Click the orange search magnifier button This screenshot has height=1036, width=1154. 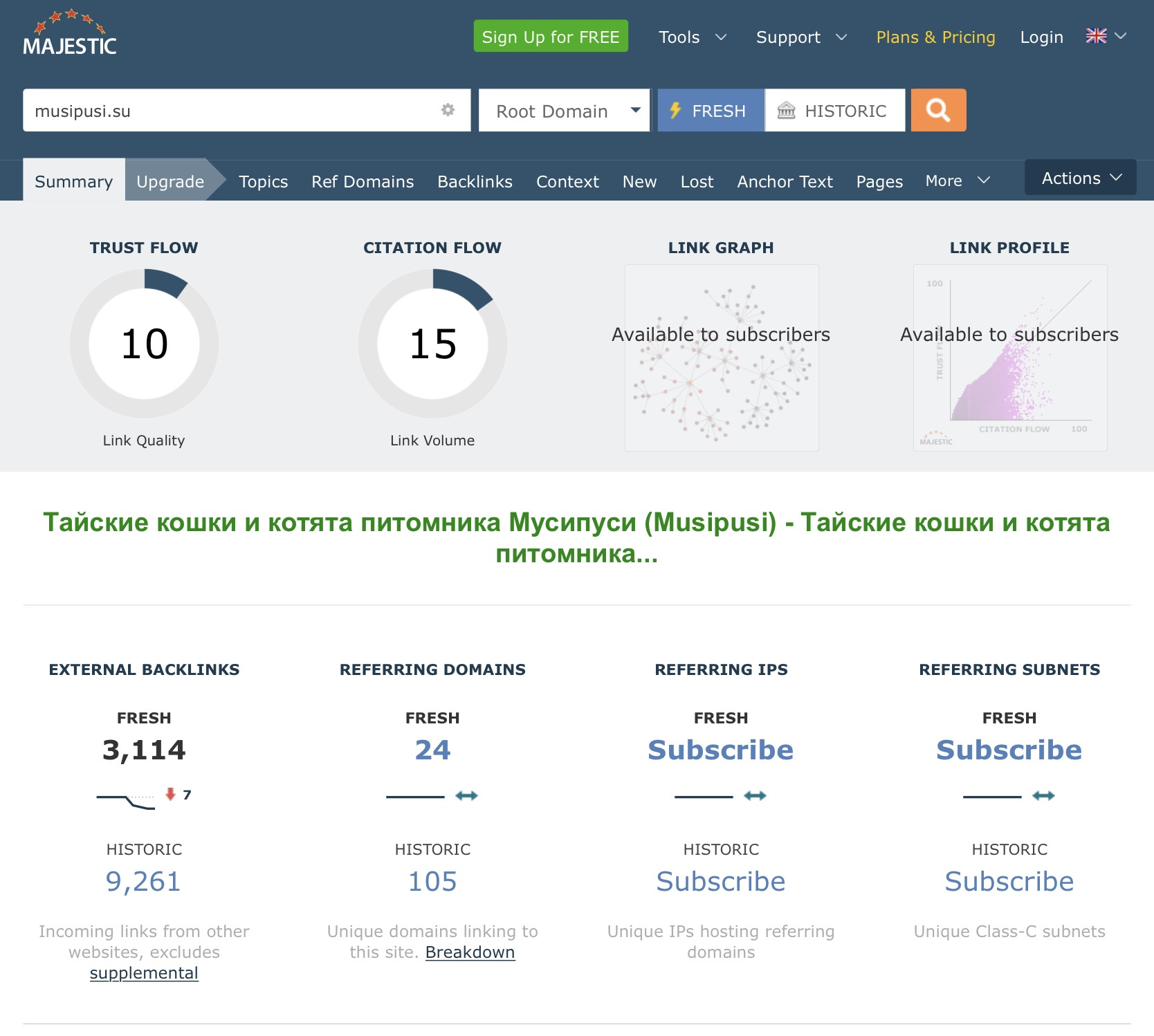(x=938, y=110)
